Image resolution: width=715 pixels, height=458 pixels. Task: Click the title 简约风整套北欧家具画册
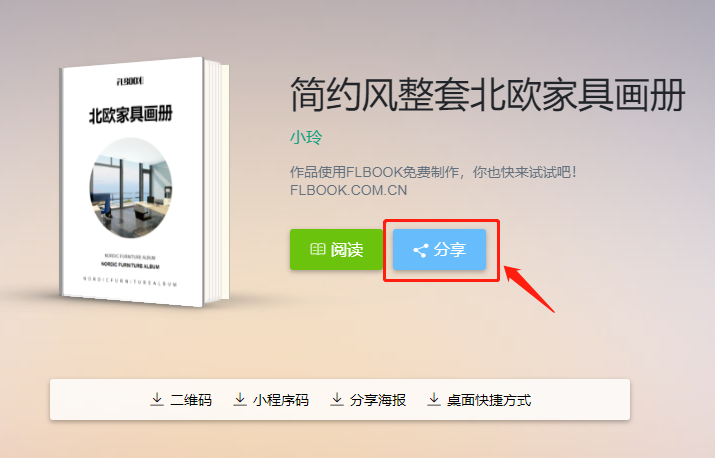[487, 95]
